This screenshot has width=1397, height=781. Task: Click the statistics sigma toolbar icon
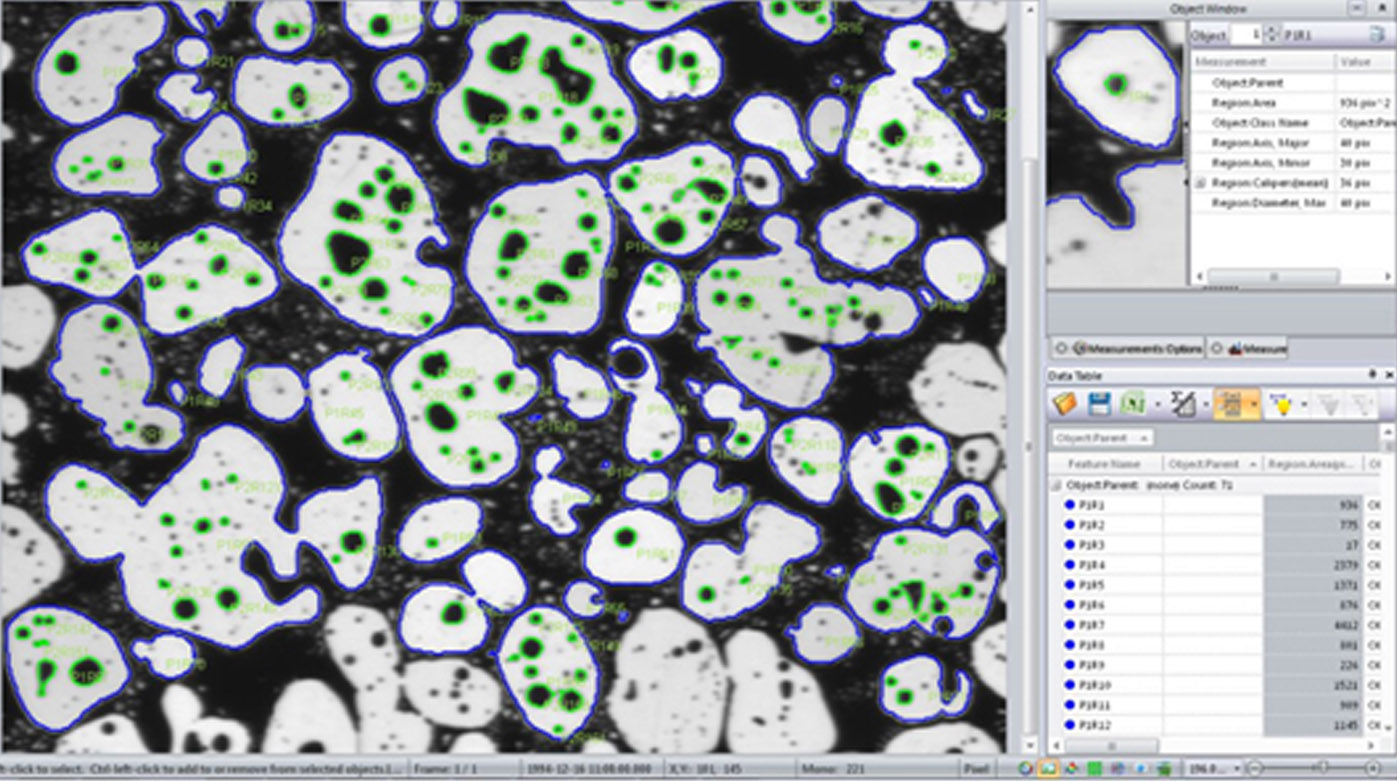coord(1182,403)
